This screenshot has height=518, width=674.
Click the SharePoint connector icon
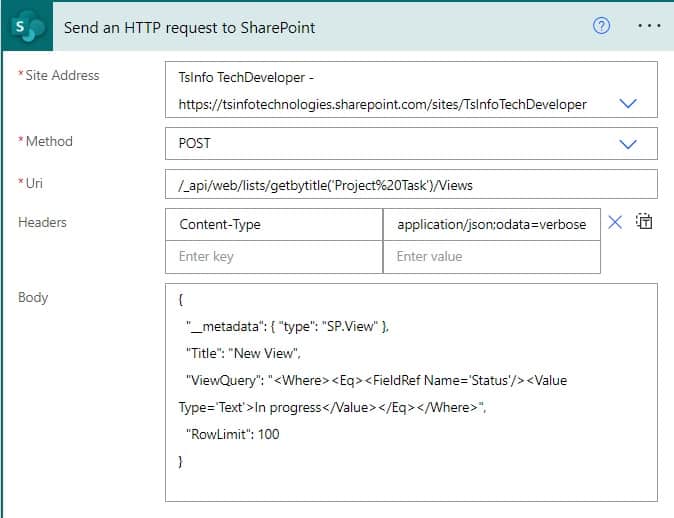click(28, 27)
